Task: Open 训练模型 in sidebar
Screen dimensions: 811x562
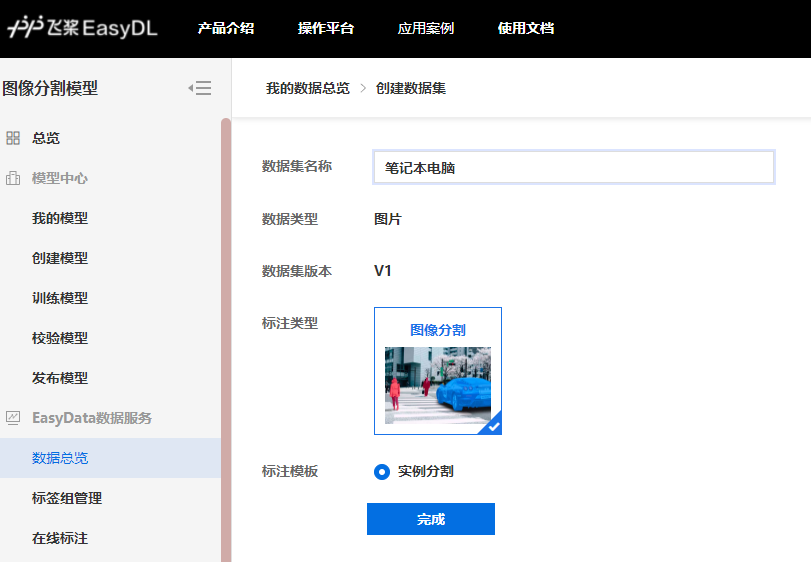Action: tap(60, 298)
